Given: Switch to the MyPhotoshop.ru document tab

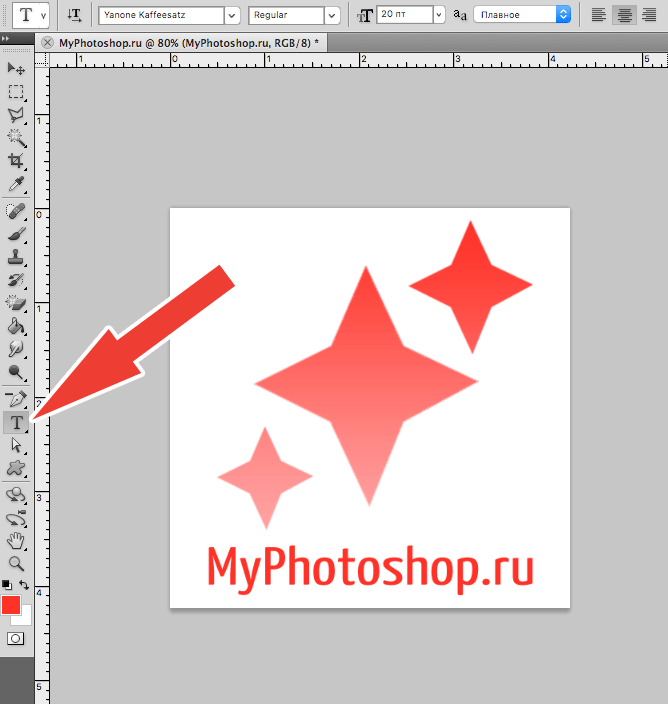Looking at the screenshot, I should [x=188, y=43].
